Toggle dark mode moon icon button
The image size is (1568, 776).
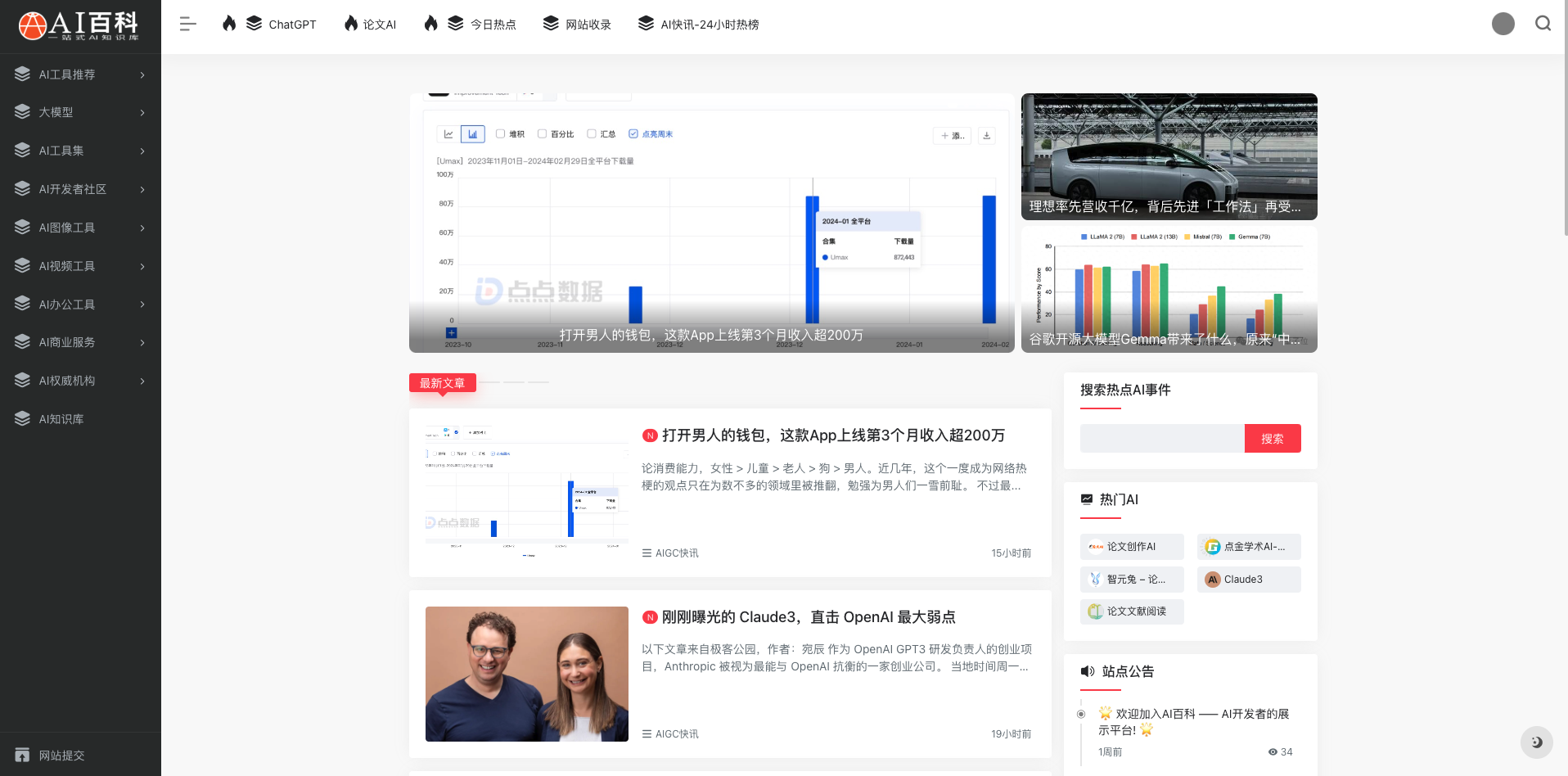(1537, 742)
